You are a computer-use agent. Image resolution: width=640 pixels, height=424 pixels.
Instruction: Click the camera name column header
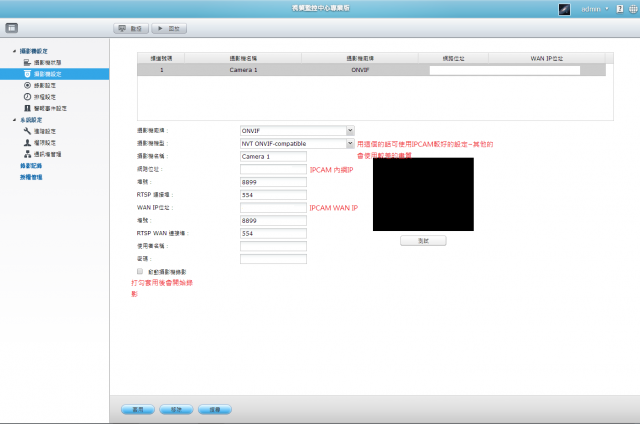(x=243, y=58)
